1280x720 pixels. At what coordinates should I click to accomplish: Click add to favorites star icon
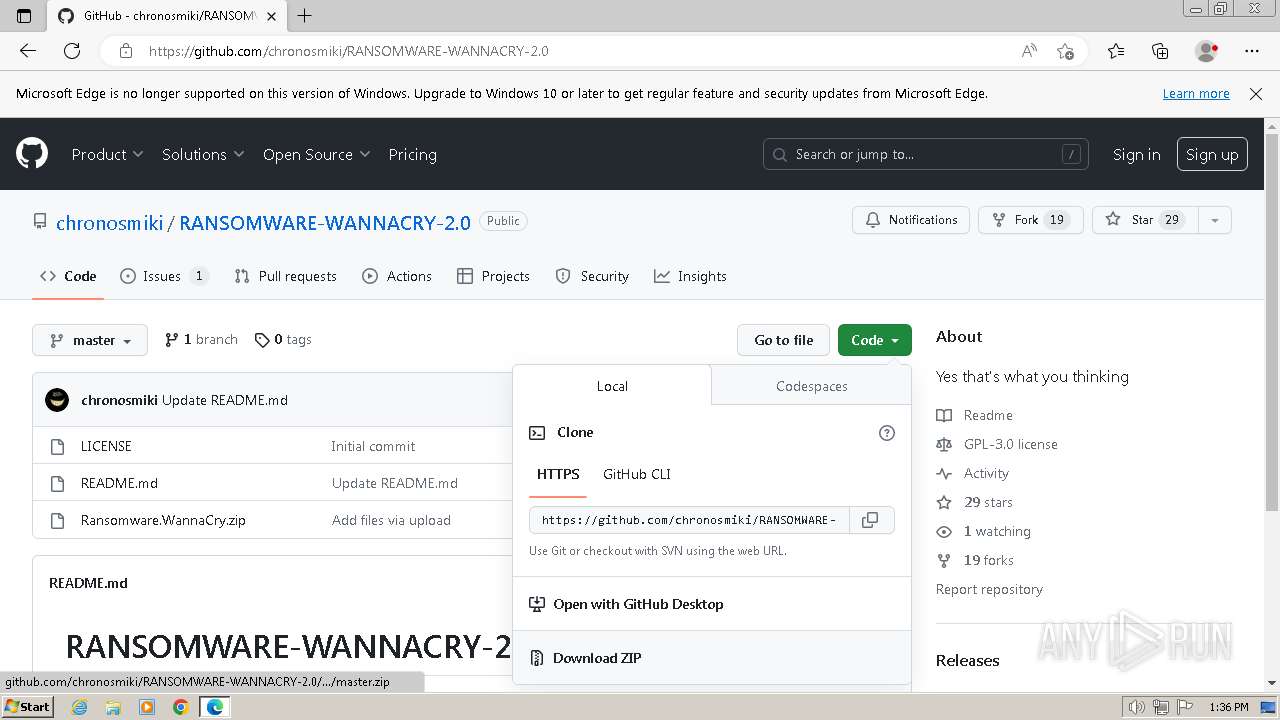tap(1065, 51)
